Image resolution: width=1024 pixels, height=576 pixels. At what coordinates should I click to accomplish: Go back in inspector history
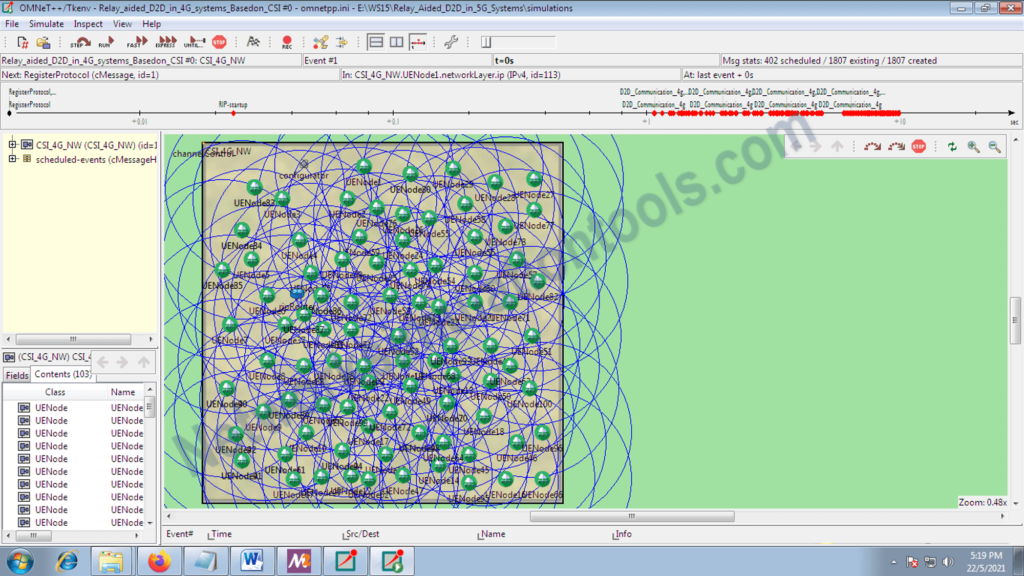tap(103, 361)
